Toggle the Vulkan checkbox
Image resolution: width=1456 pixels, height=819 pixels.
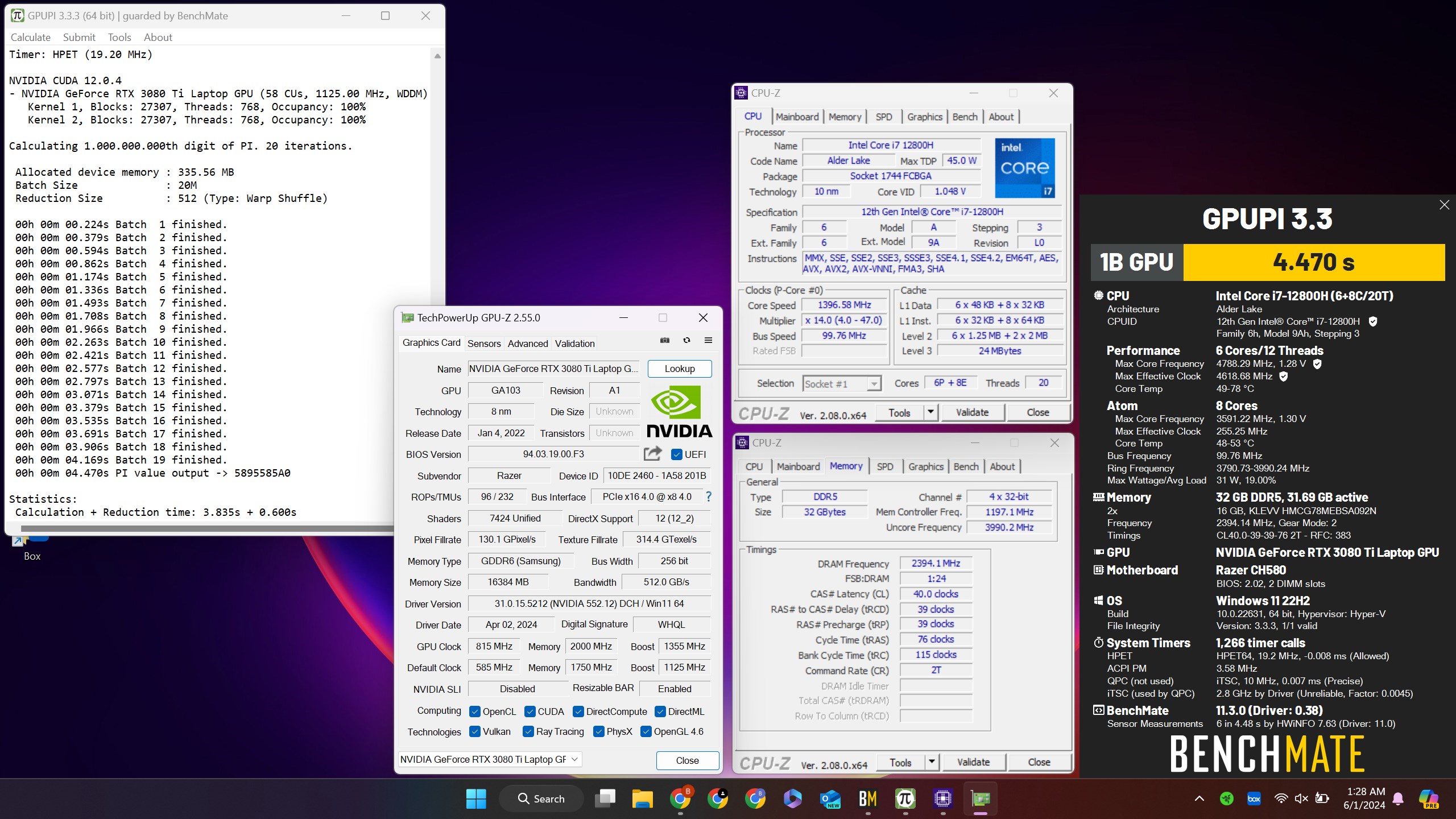475,731
